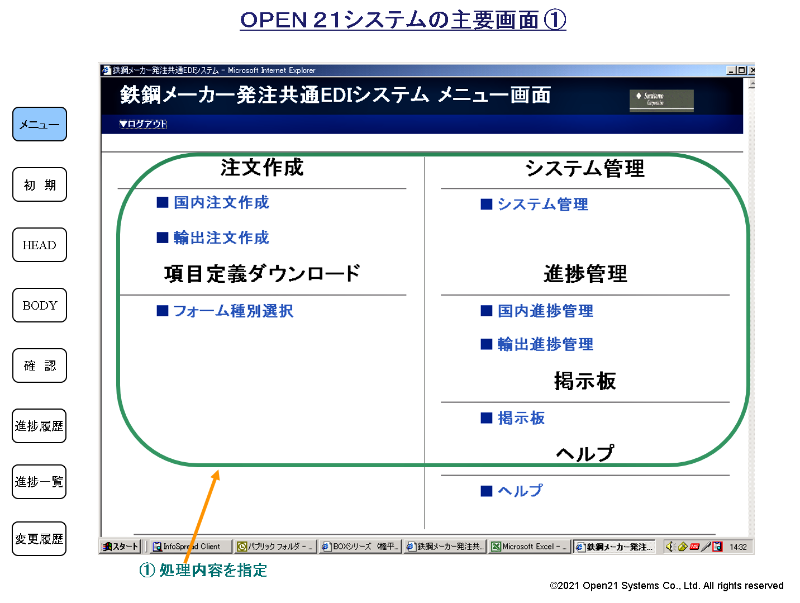Click the 初期 button in the left sidebar

pyautogui.click(x=39, y=185)
